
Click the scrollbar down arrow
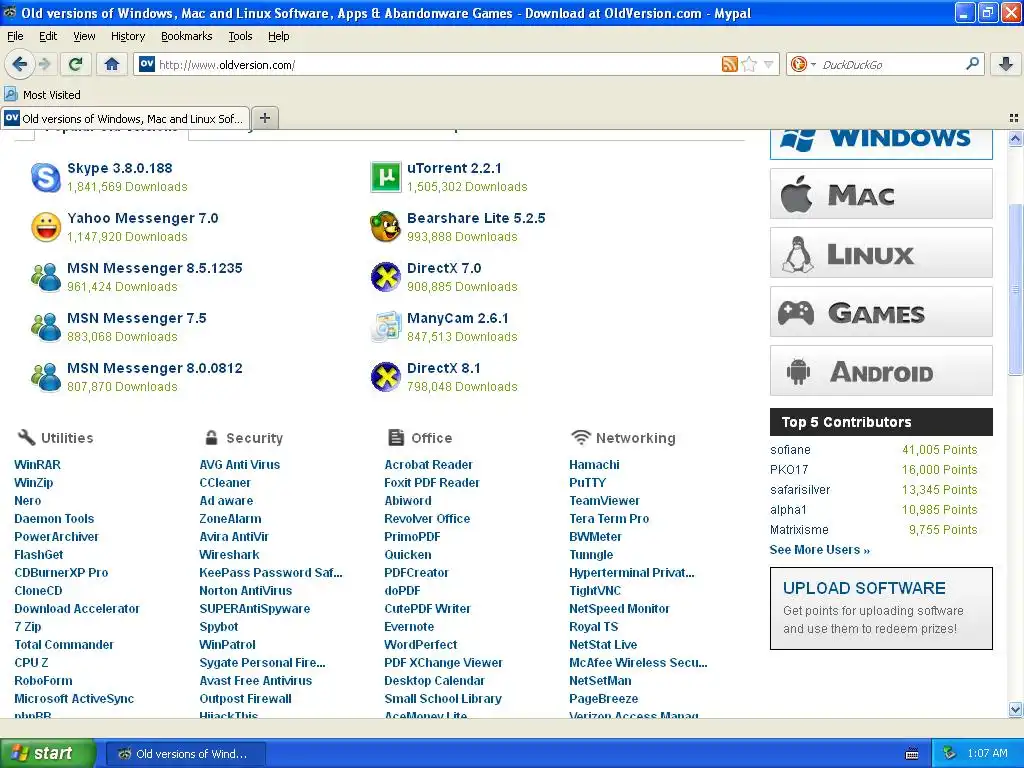point(1015,709)
